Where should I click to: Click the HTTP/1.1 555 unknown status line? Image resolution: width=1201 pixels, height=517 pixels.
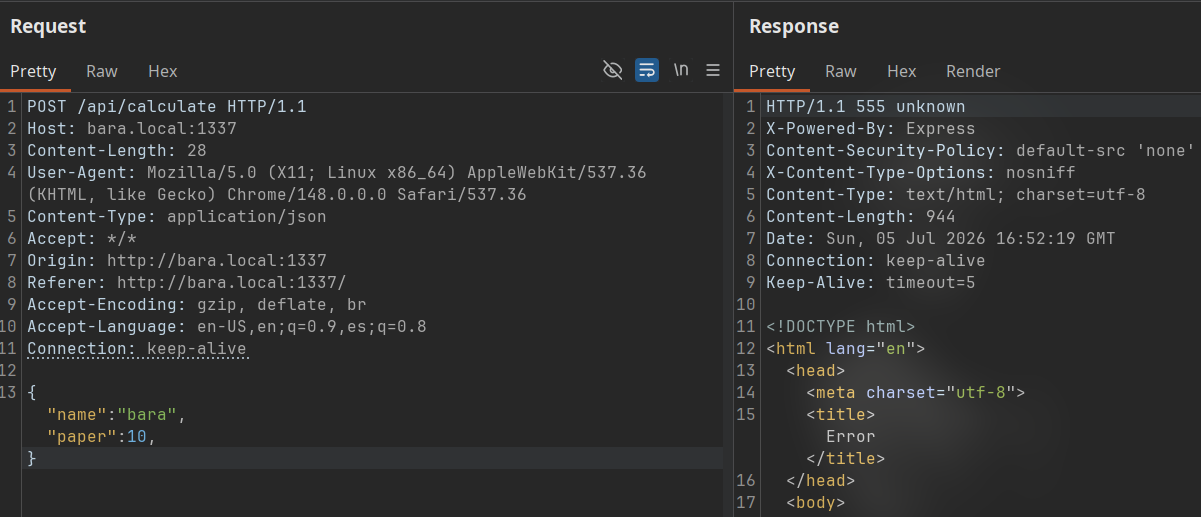tap(866, 106)
